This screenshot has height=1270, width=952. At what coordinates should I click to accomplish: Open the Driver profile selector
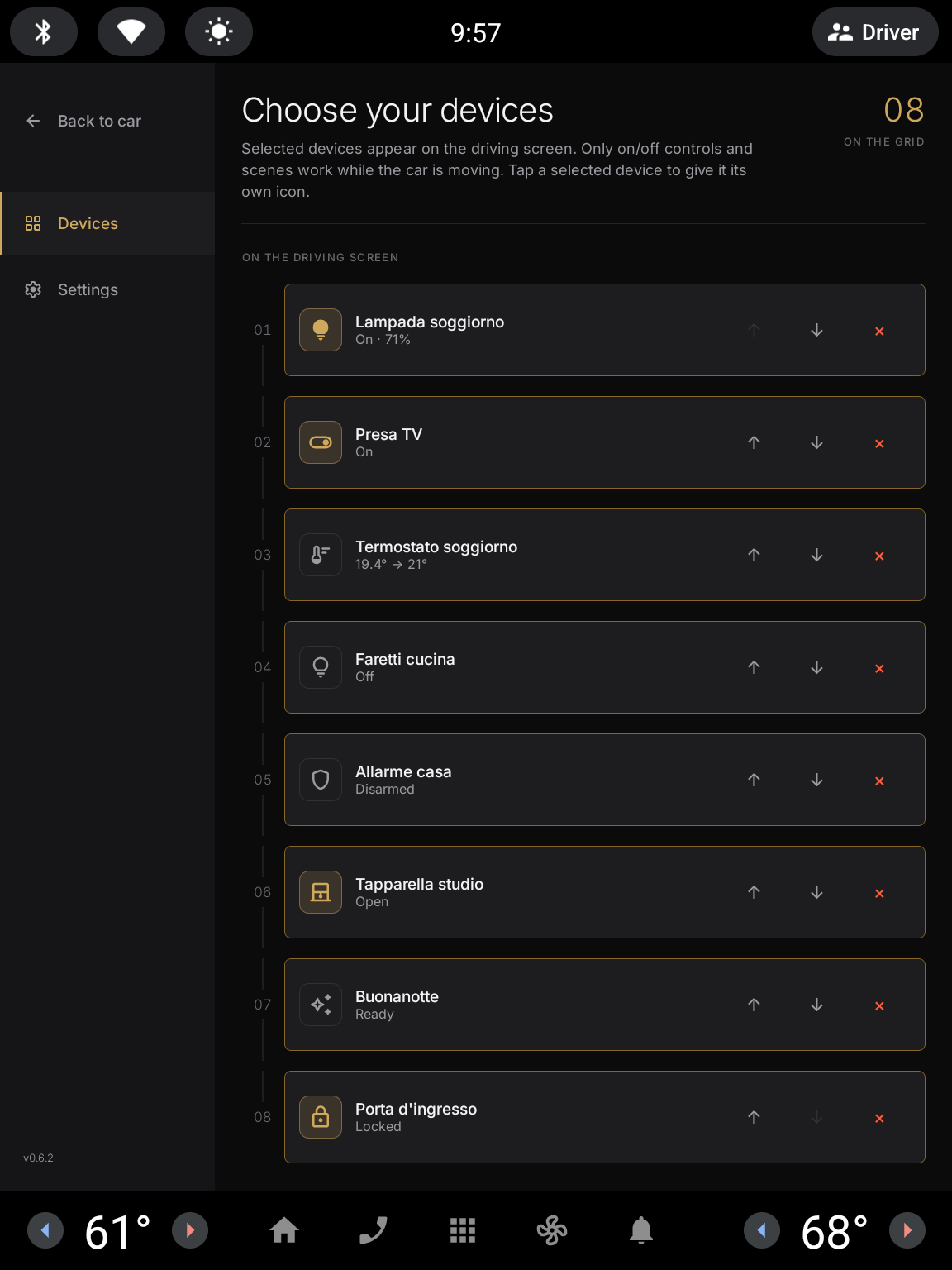point(875,32)
